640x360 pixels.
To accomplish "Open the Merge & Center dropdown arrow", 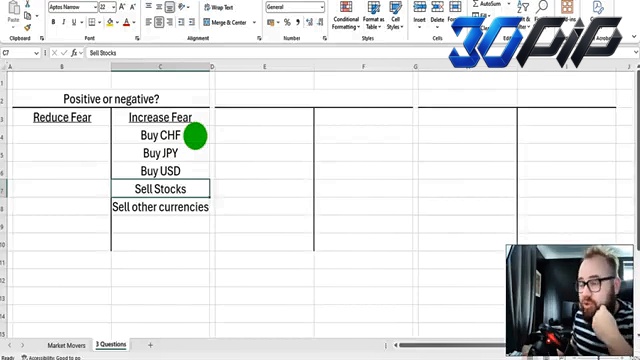I will (x=254, y=22).
